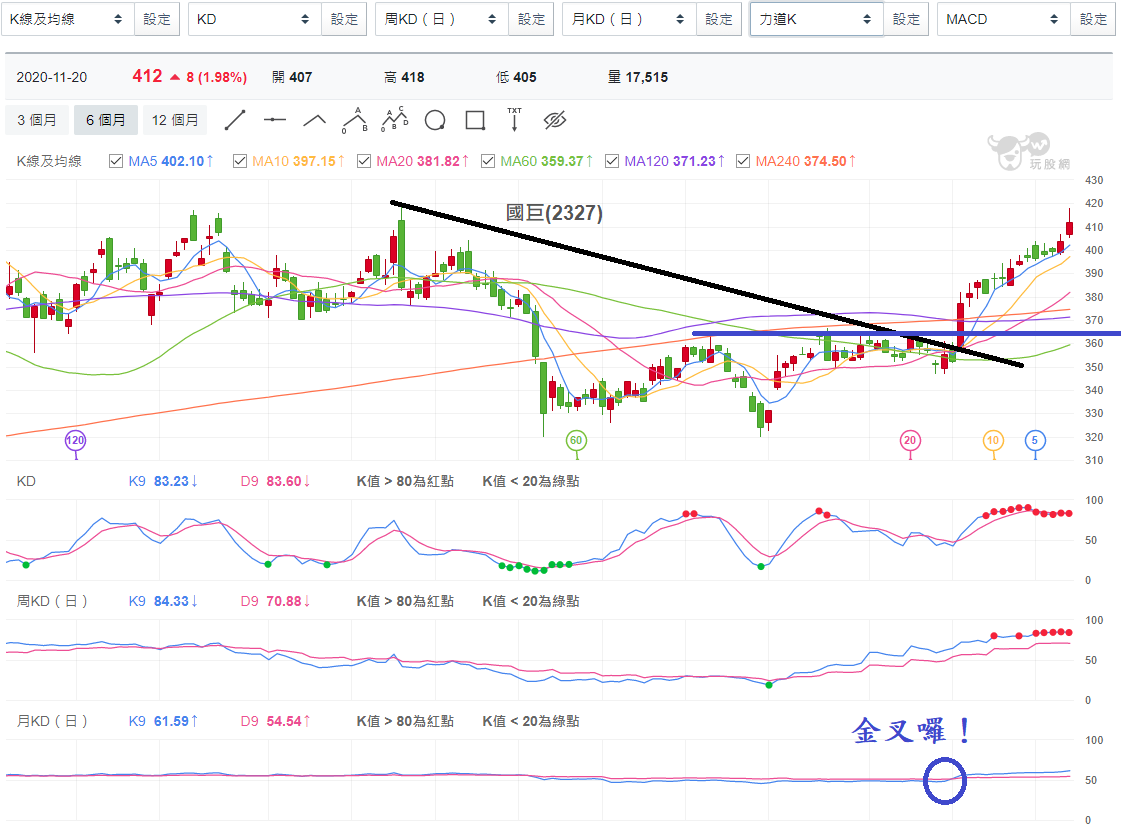Open the 月KD(日) indicator dropdown
Viewport: 1121px width, 826px height.
pos(629,19)
